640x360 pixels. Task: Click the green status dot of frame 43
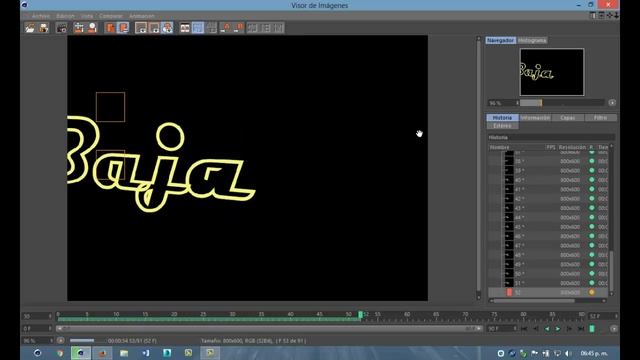(x=591, y=208)
